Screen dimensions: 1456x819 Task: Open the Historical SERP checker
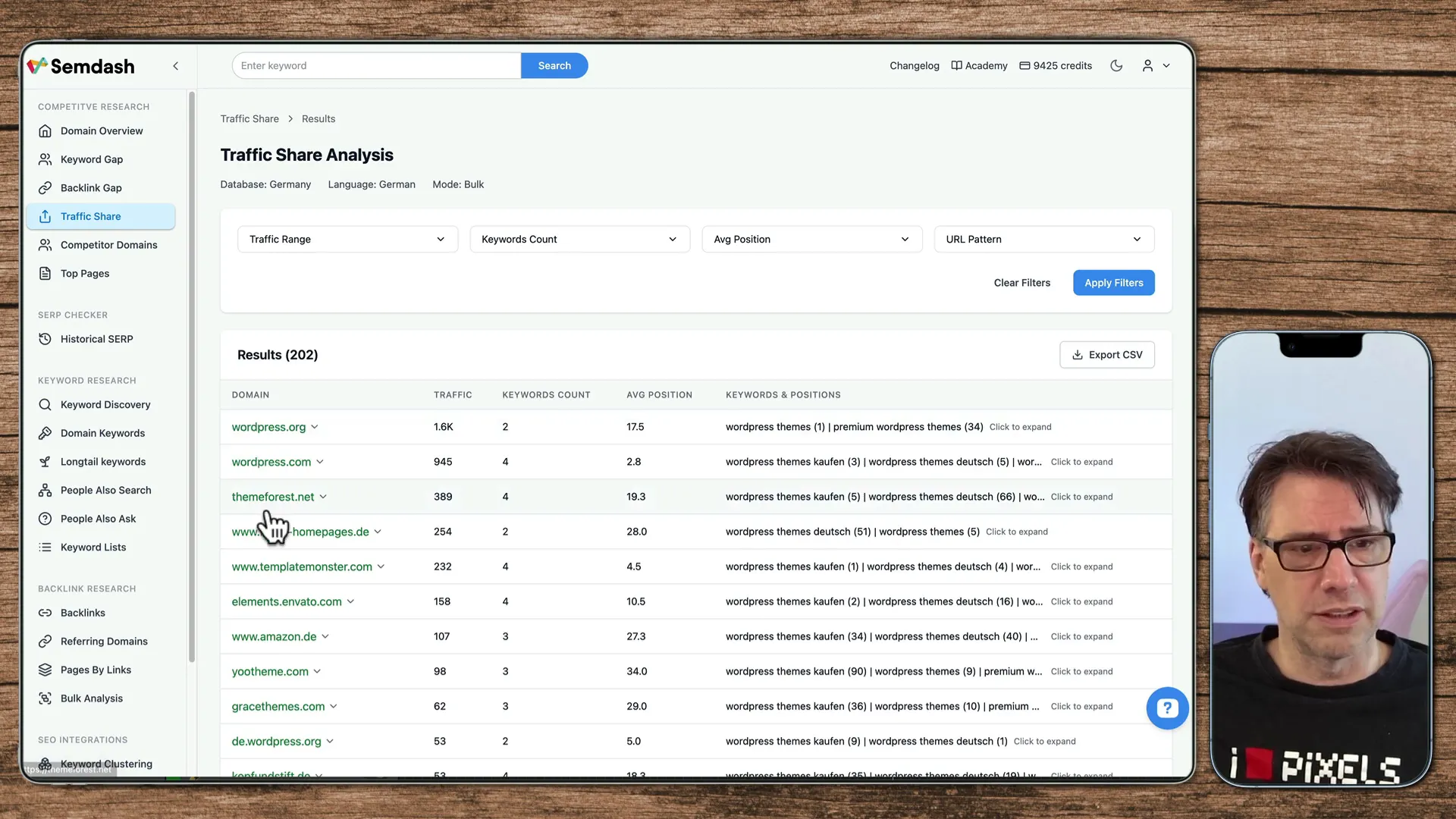click(96, 339)
